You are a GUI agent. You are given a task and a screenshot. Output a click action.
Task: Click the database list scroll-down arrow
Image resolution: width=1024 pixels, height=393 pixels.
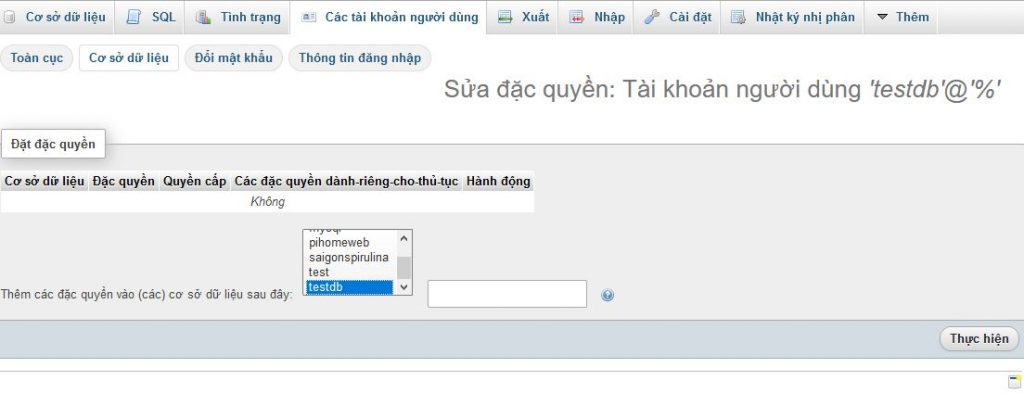404,287
